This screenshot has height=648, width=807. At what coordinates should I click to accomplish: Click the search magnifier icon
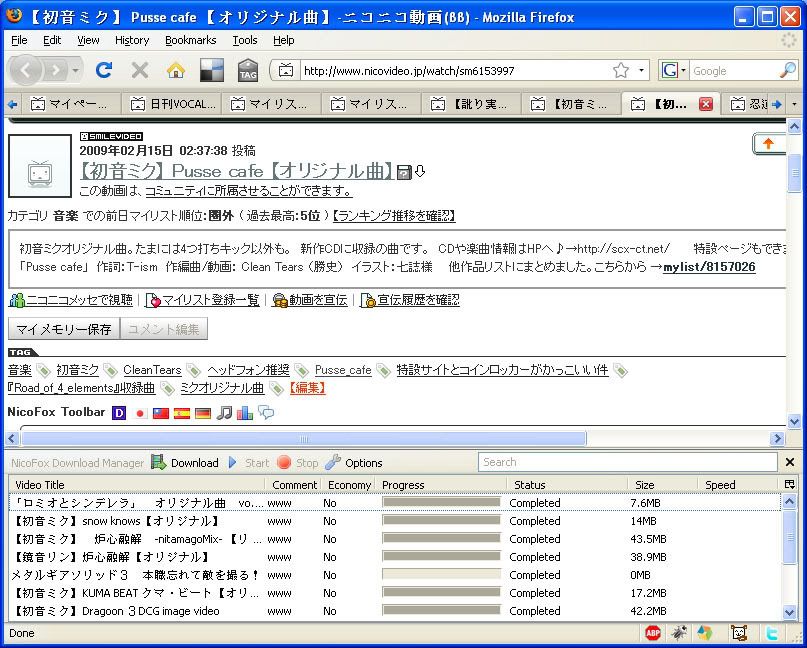click(787, 71)
